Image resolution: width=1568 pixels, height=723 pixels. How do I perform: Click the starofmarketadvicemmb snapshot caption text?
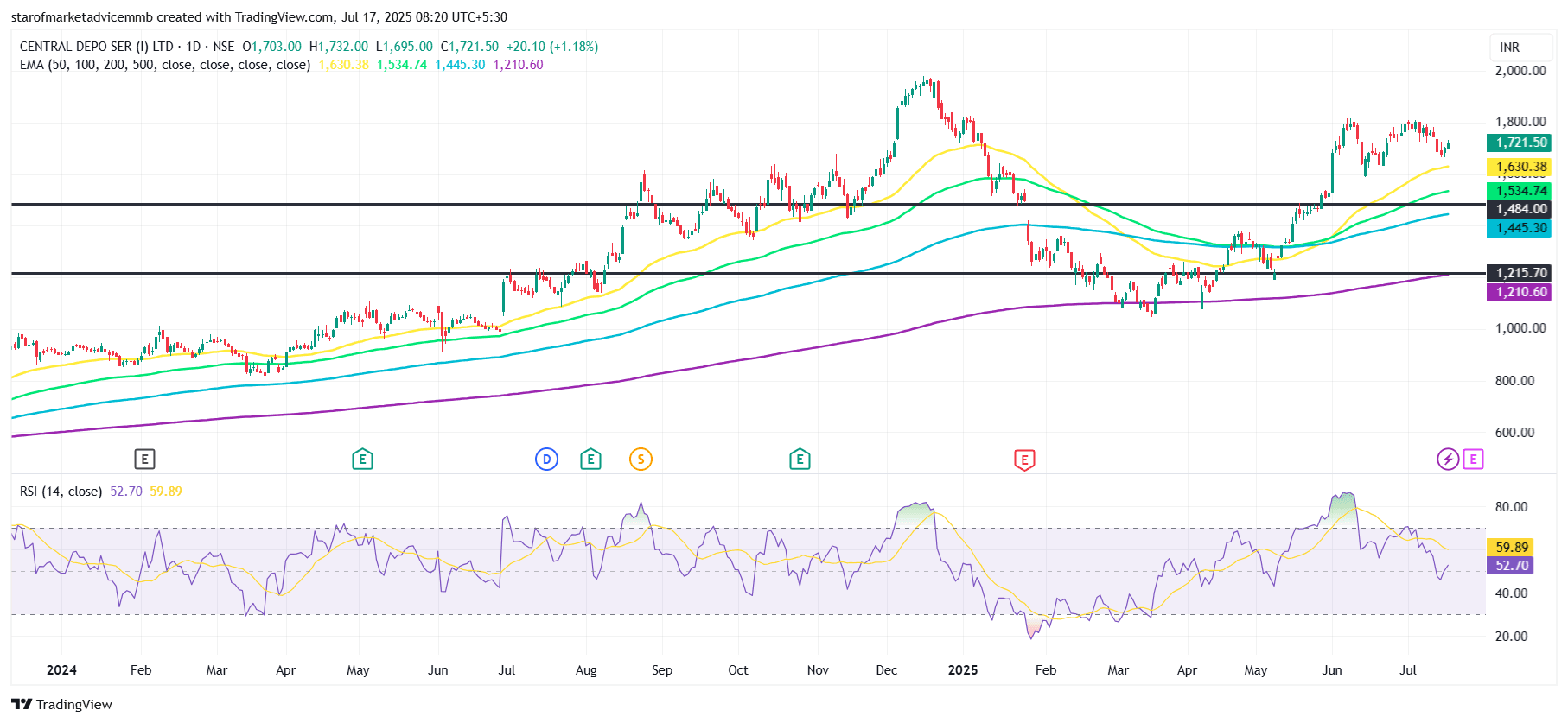pyautogui.click(x=259, y=17)
